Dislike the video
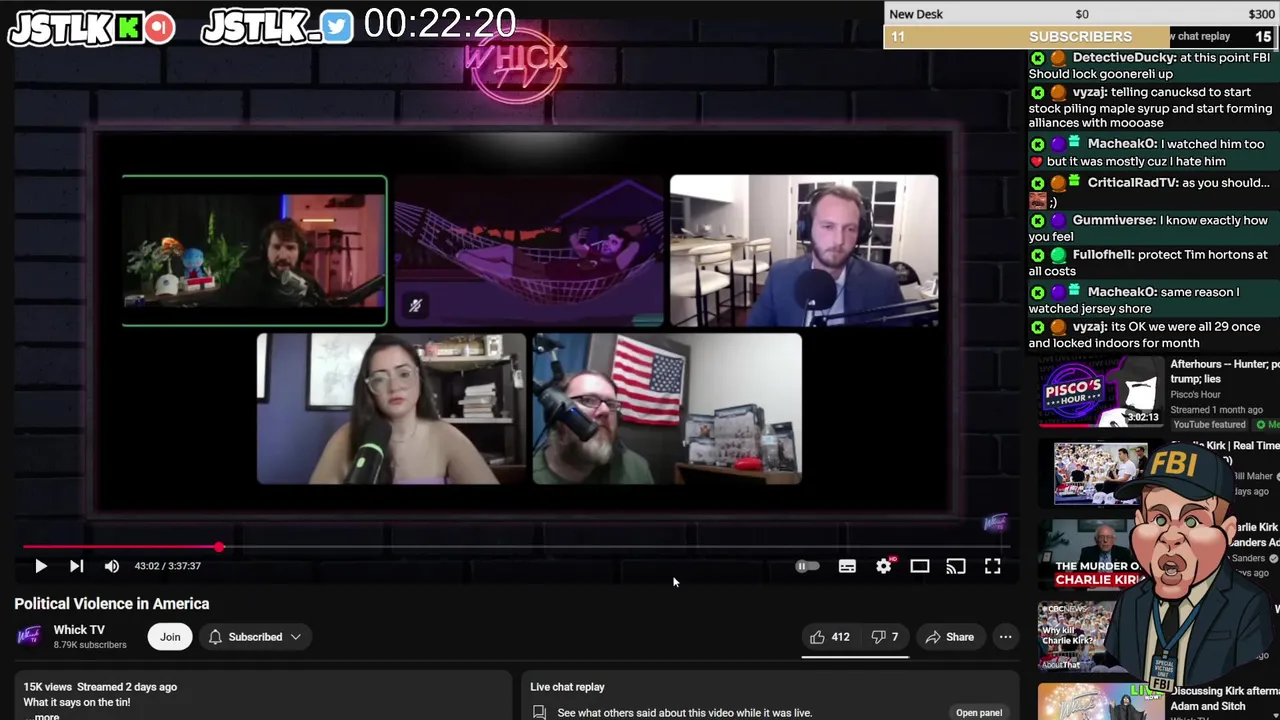Viewport: 1280px width, 720px height. pyautogui.click(x=884, y=637)
